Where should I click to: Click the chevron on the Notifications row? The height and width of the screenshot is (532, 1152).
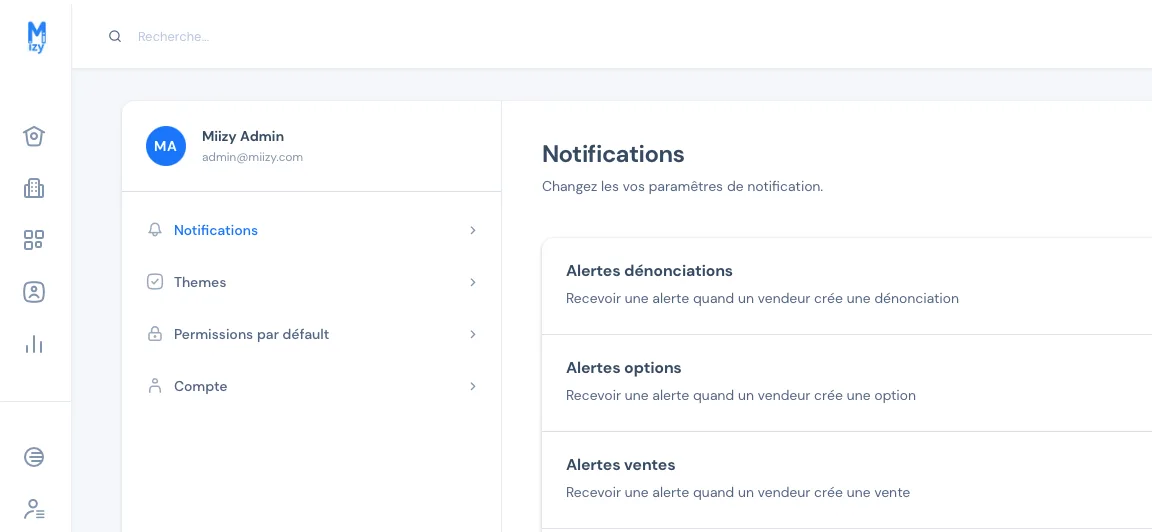tap(472, 230)
